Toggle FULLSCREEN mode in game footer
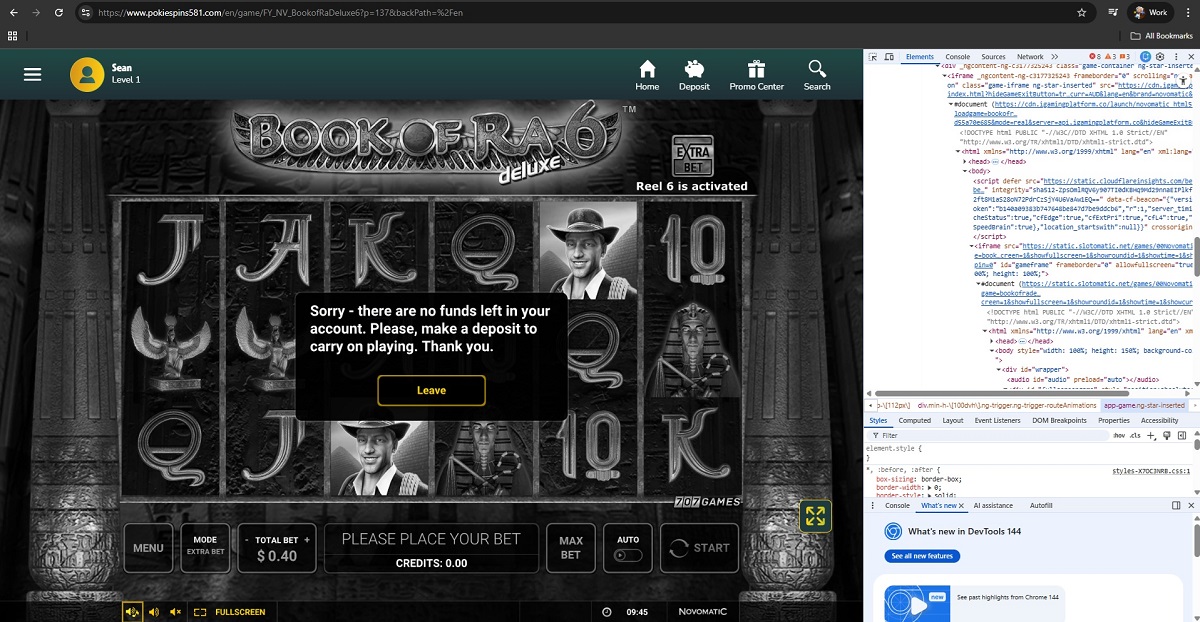Image resolution: width=1200 pixels, height=622 pixels. tap(230, 612)
